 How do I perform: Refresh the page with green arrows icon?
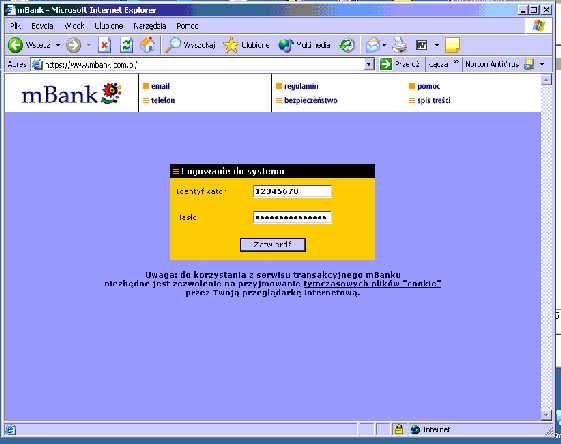pos(127,45)
